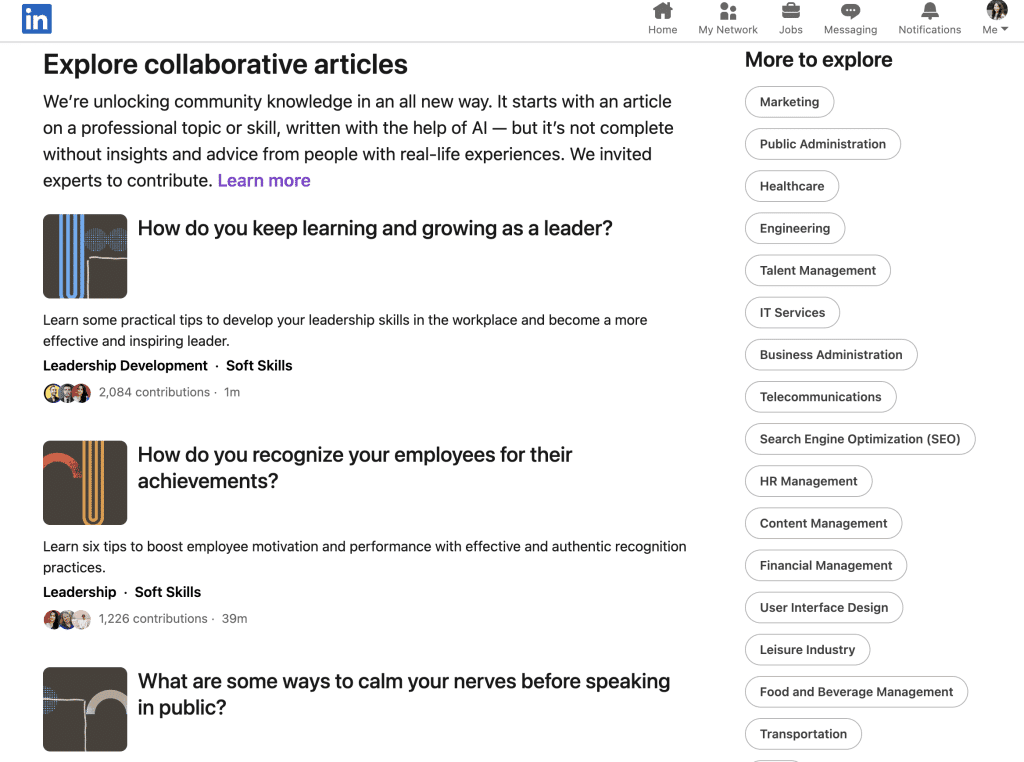Click the My Network nav label
The image size is (1024, 762).
click(x=728, y=29)
